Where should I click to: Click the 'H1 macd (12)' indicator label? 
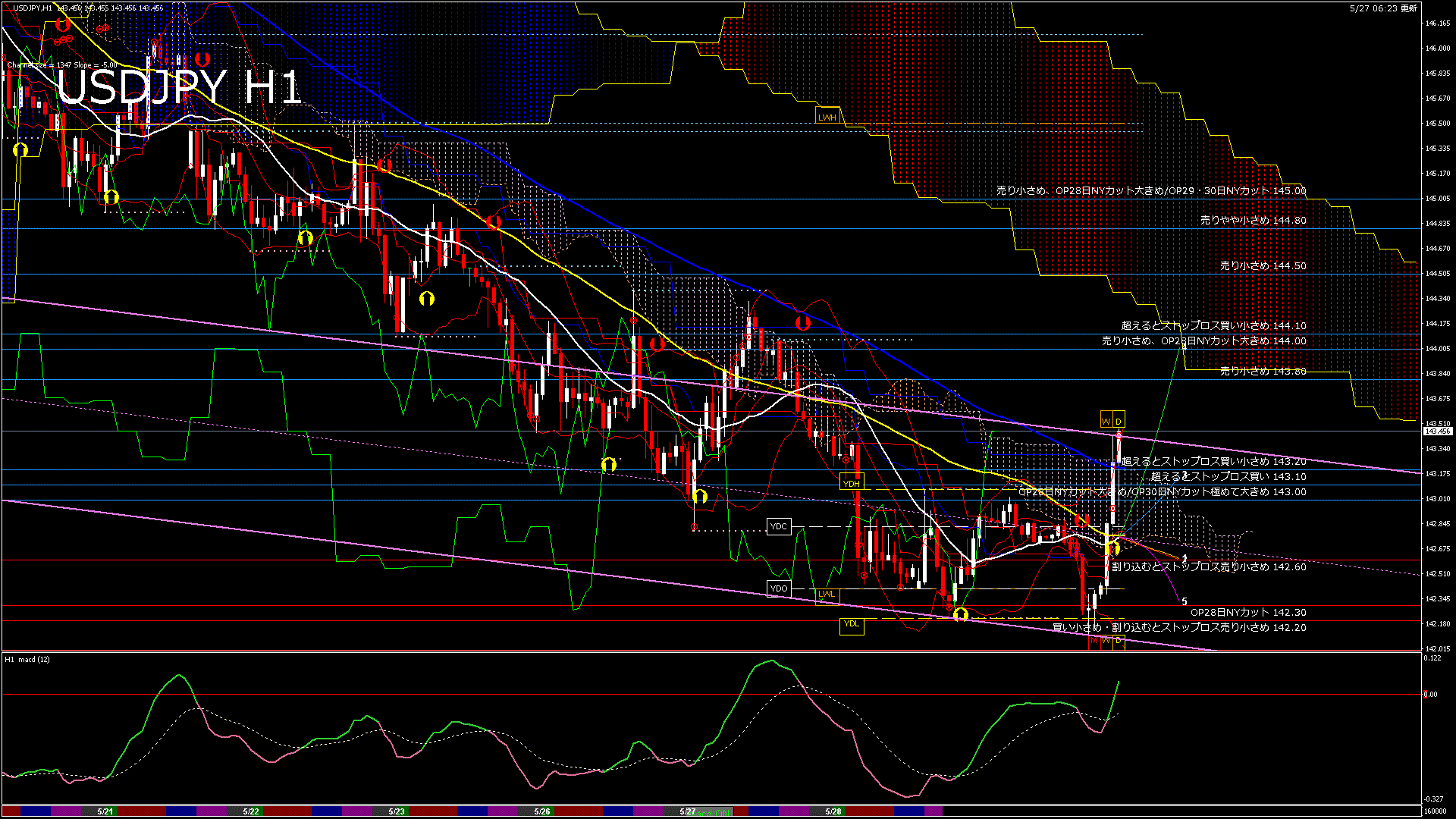click(27, 659)
